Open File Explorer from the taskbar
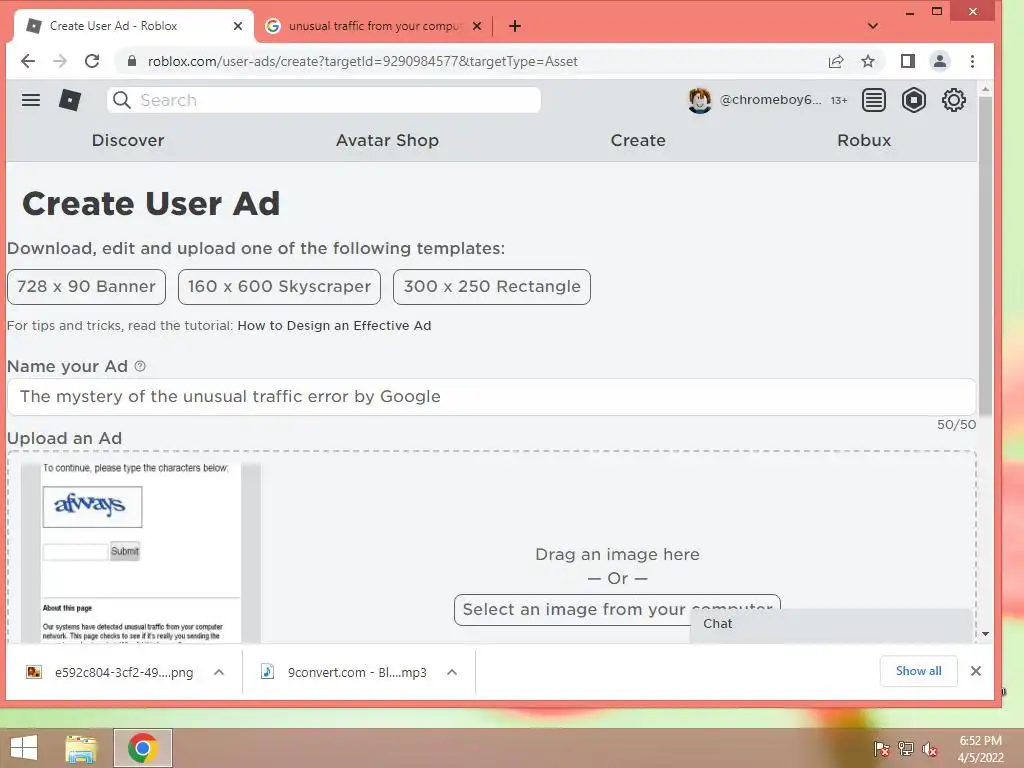Image resolution: width=1024 pixels, height=768 pixels. pos(81,748)
